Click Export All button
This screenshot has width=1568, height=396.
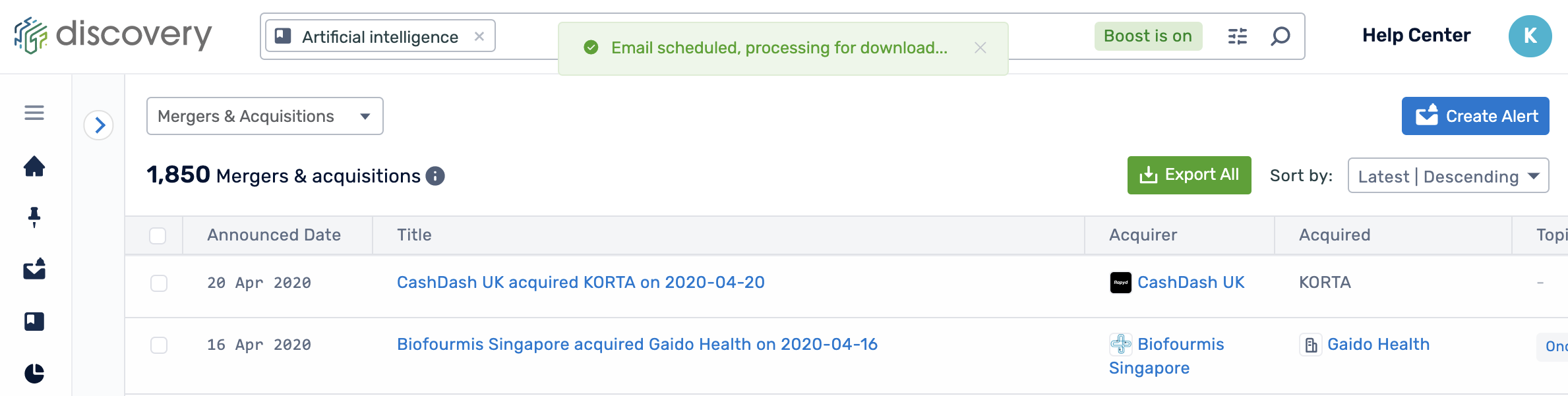tap(1189, 175)
